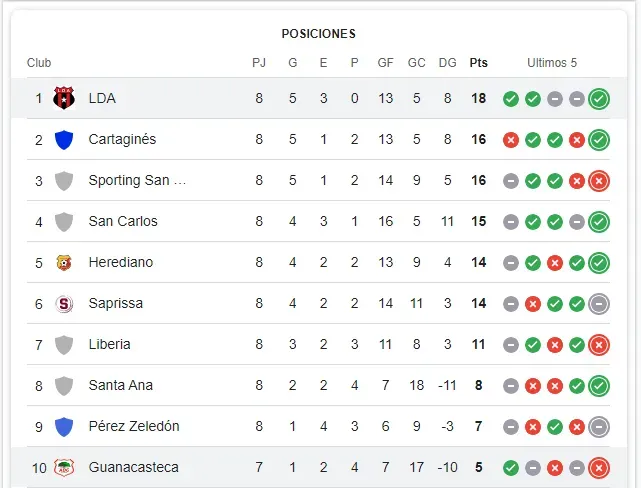The image size is (641, 488).
Task: Click Saprissa's latest draw result icon
Action: point(599,303)
